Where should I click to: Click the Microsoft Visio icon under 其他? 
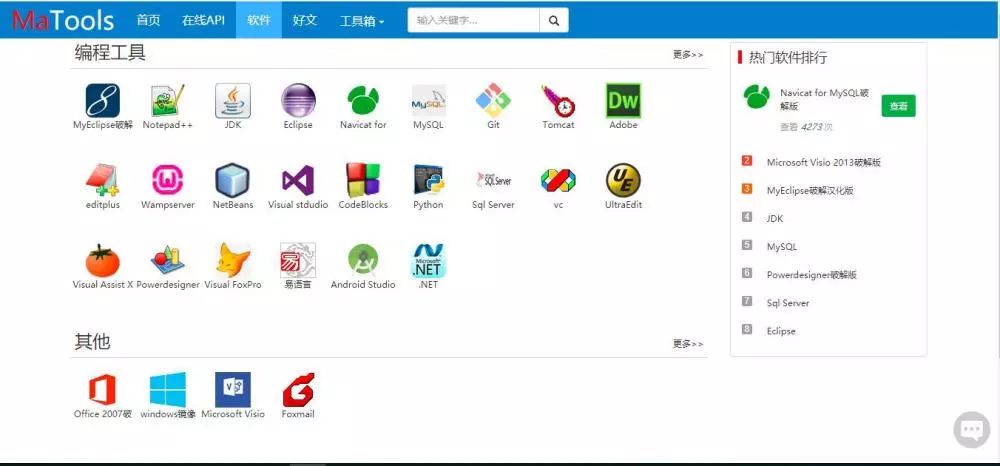pyautogui.click(x=233, y=390)
